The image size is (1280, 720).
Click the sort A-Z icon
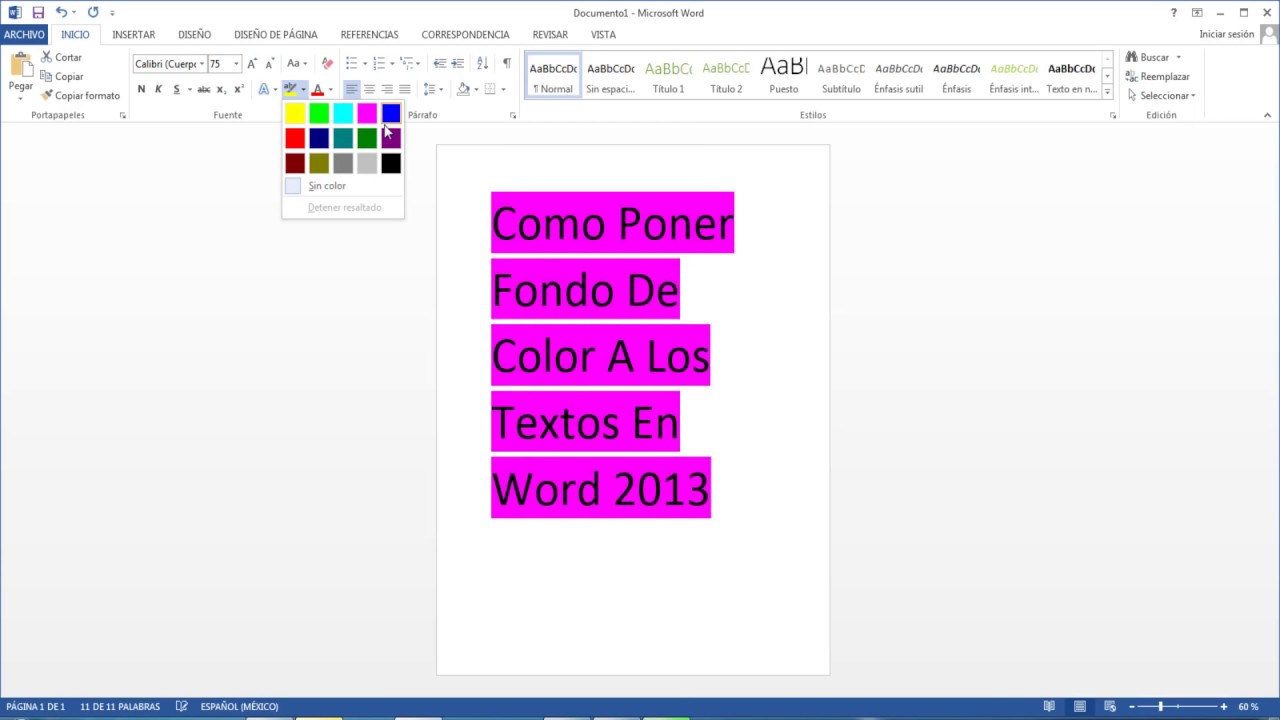pos(483,64)
